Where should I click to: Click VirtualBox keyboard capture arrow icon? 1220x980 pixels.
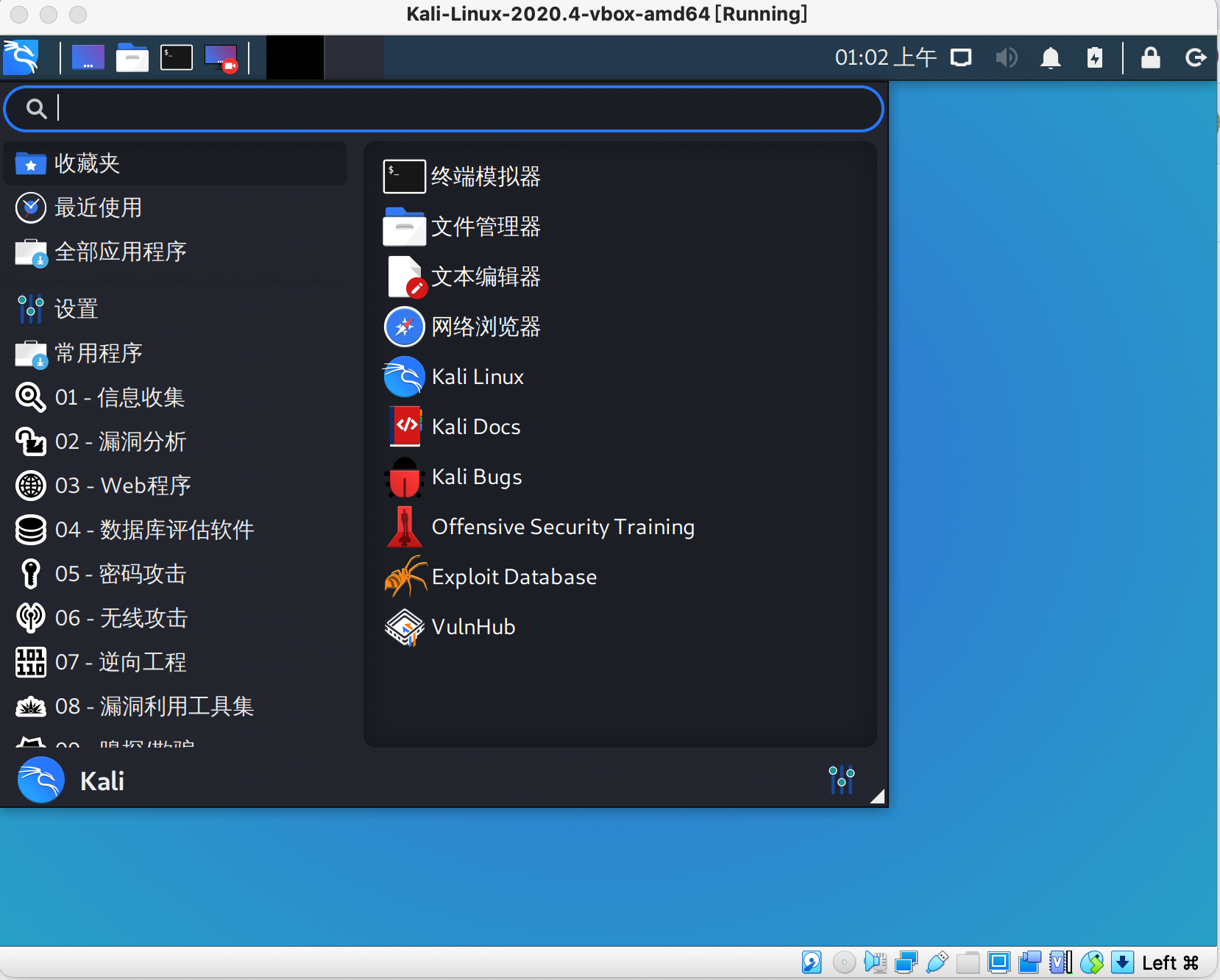click(x=1122, y=962)
